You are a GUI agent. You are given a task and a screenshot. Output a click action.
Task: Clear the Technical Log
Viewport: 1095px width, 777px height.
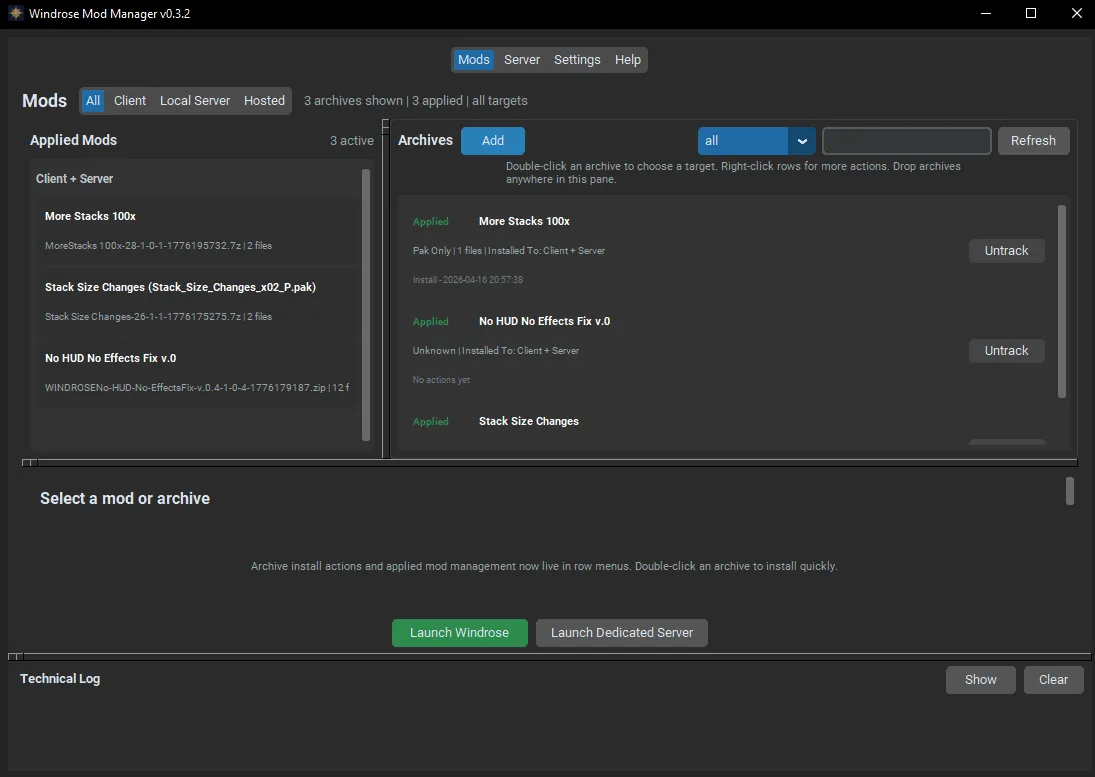click(x=1053, y=679)
